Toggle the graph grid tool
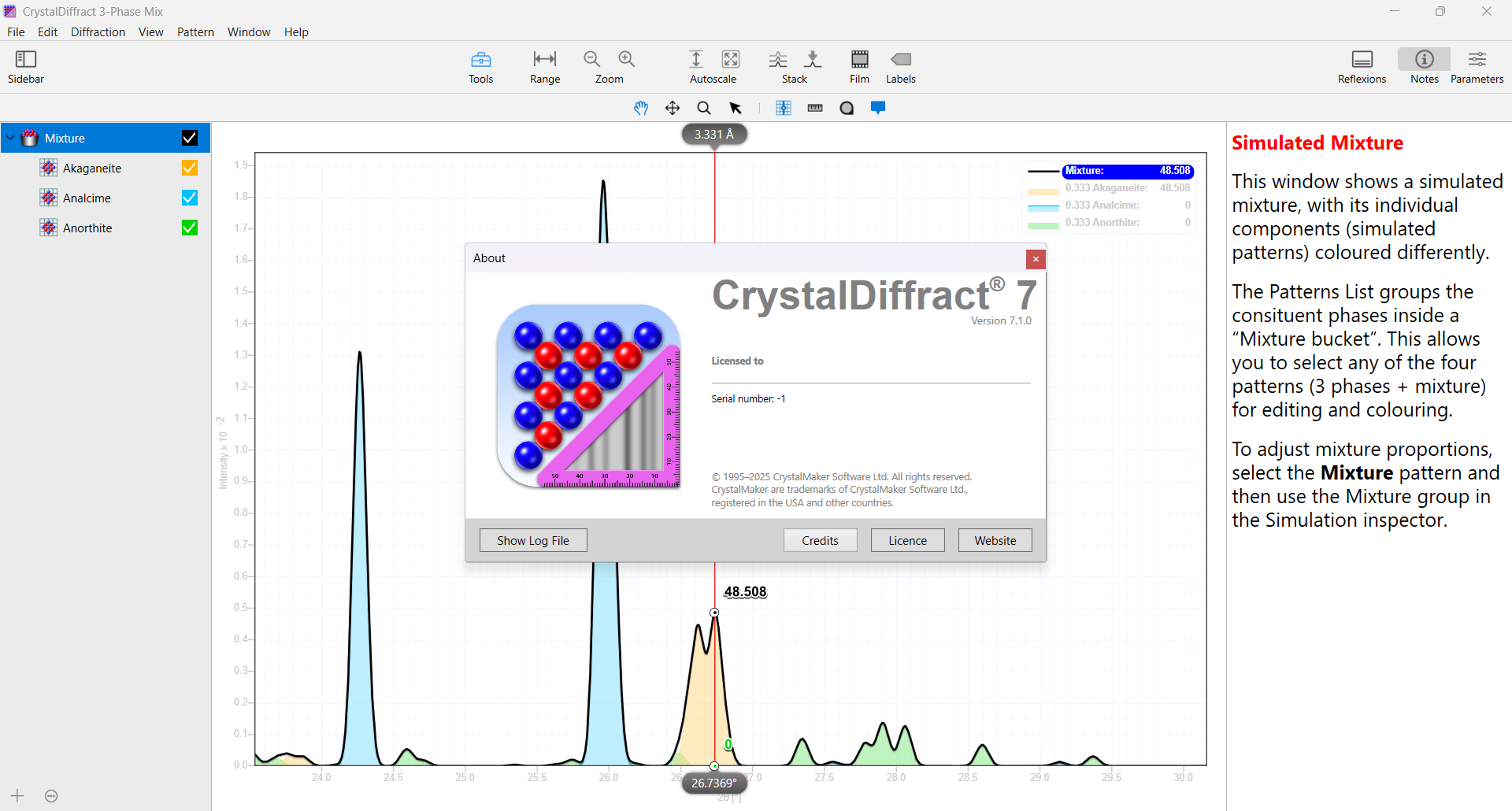 [784, 108]
